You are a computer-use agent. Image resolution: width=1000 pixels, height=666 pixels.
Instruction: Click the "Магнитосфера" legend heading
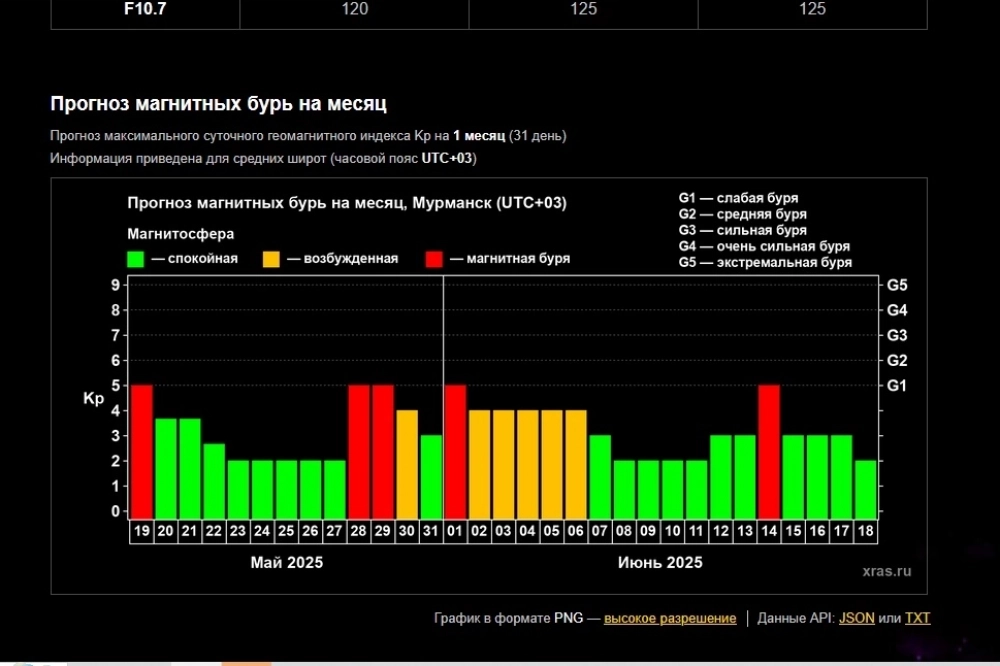pos(180,234)
